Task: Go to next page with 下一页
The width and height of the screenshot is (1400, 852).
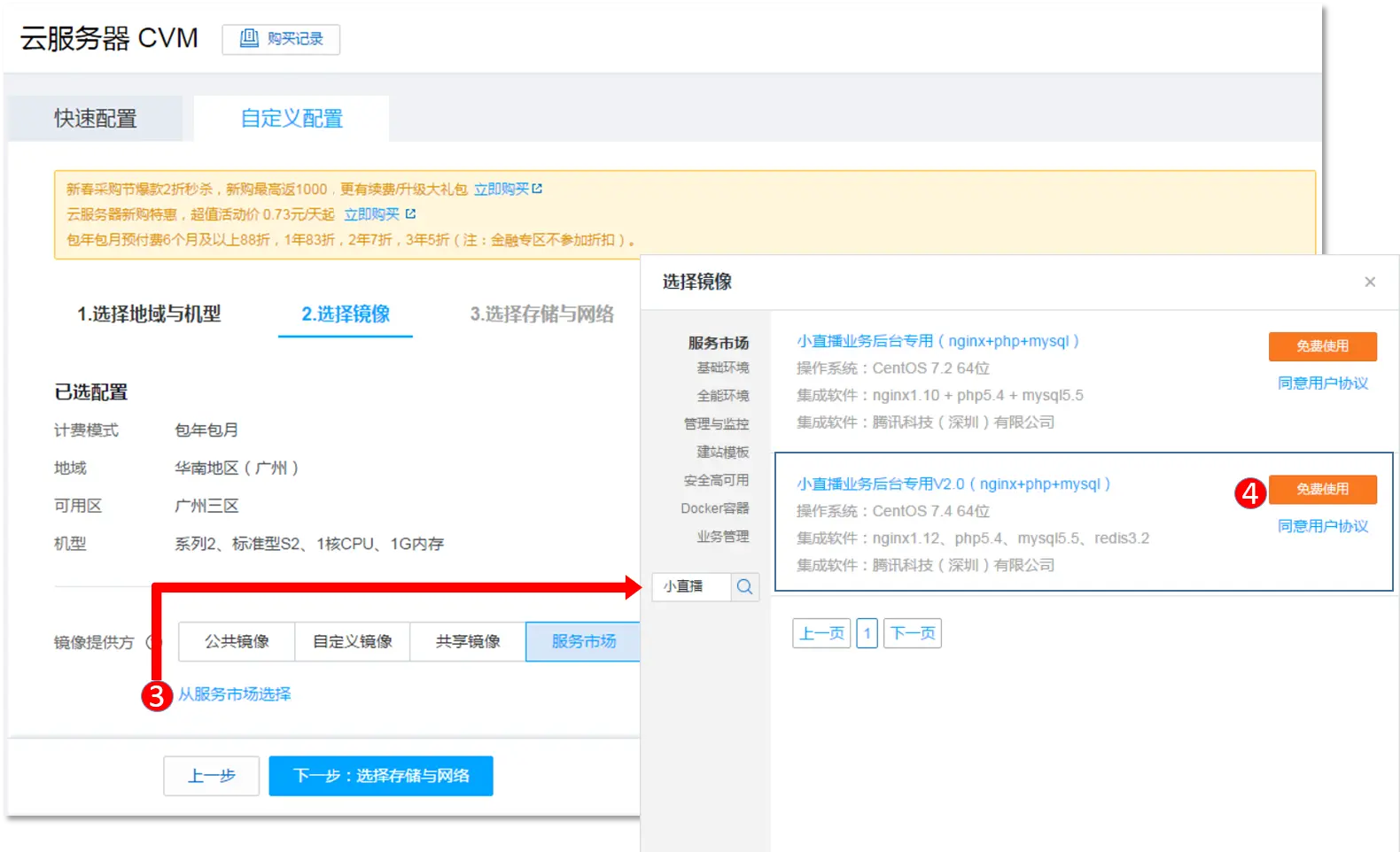Action: [x=913, y=633]
